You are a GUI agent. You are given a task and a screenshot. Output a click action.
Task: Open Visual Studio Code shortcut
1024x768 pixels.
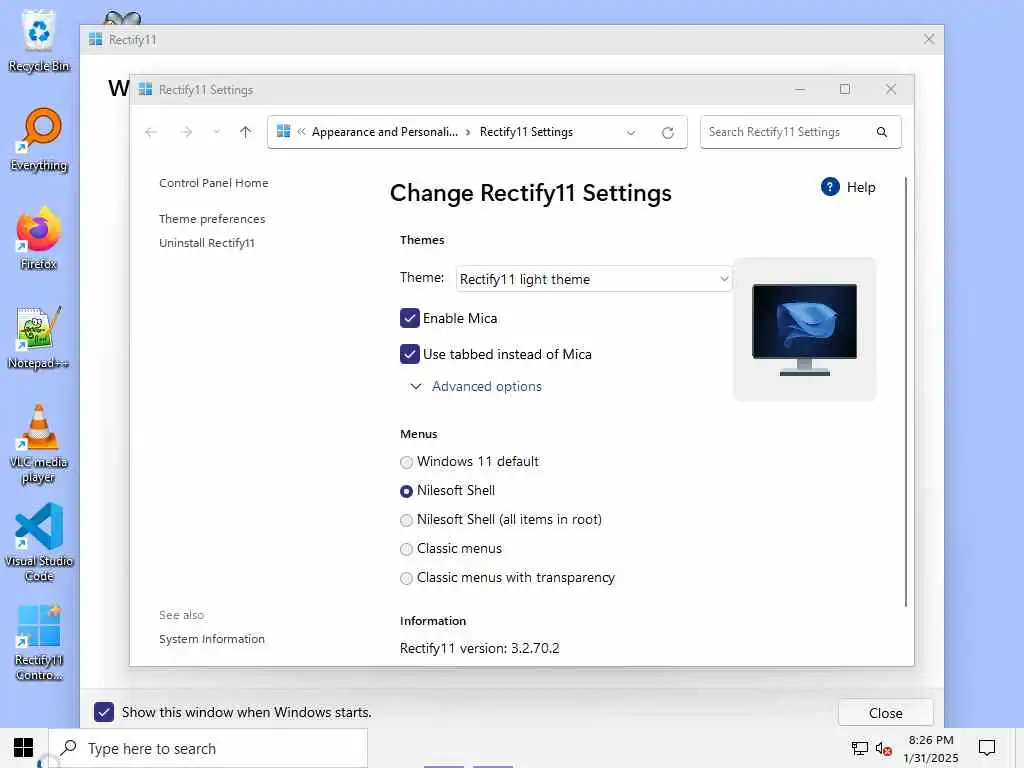pos(39,542)
